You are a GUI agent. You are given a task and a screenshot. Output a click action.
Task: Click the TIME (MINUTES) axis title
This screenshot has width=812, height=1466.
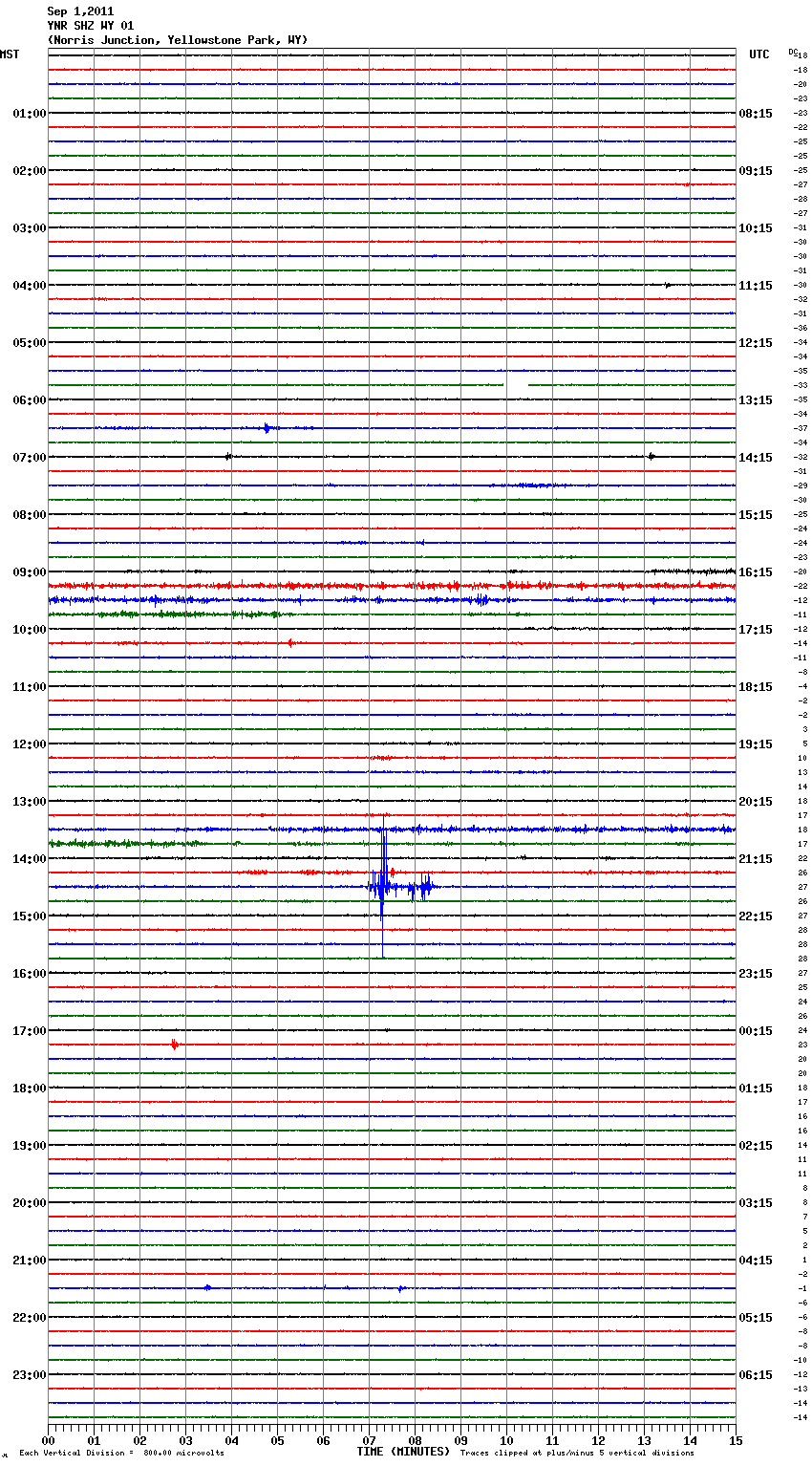(403, 1452)
